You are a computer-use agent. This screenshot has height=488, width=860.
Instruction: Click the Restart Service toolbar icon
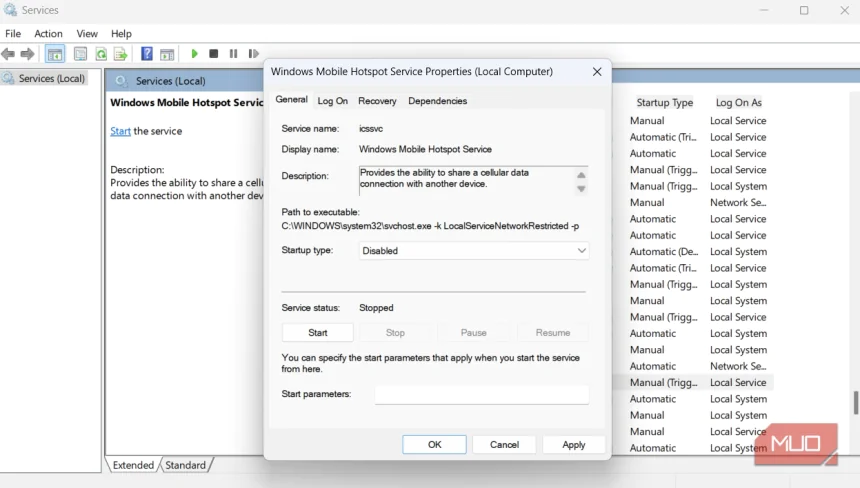tap(253, 54)
